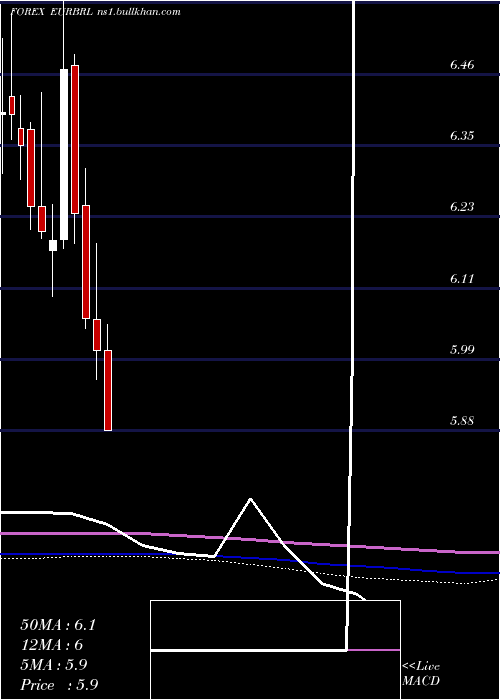Click the tall white bullish candlestick body

[x=64, y=154]
